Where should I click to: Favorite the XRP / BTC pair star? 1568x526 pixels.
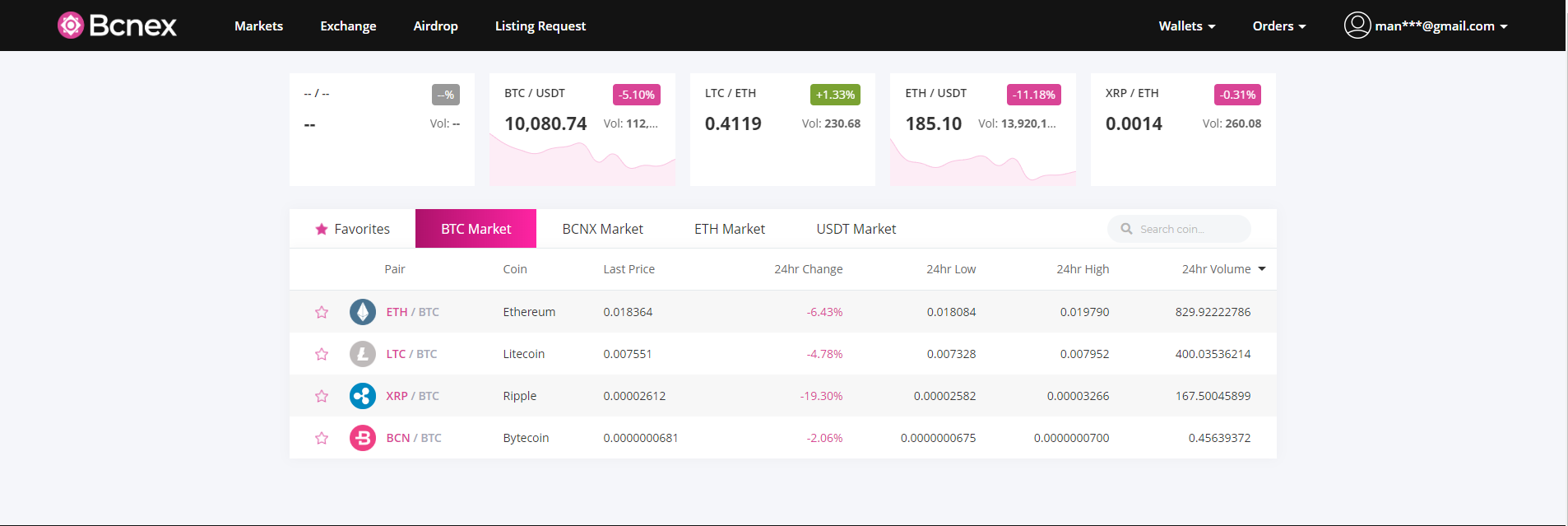[322, 396]
